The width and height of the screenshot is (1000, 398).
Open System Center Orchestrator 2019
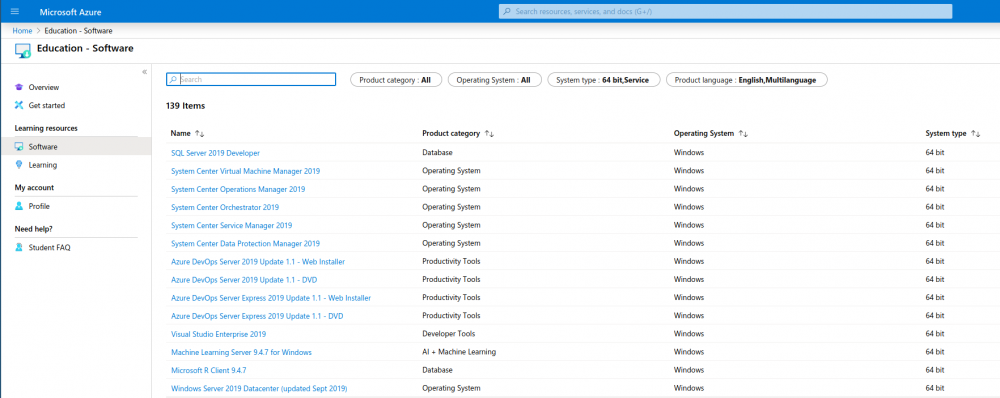click(x=225, y=207)
